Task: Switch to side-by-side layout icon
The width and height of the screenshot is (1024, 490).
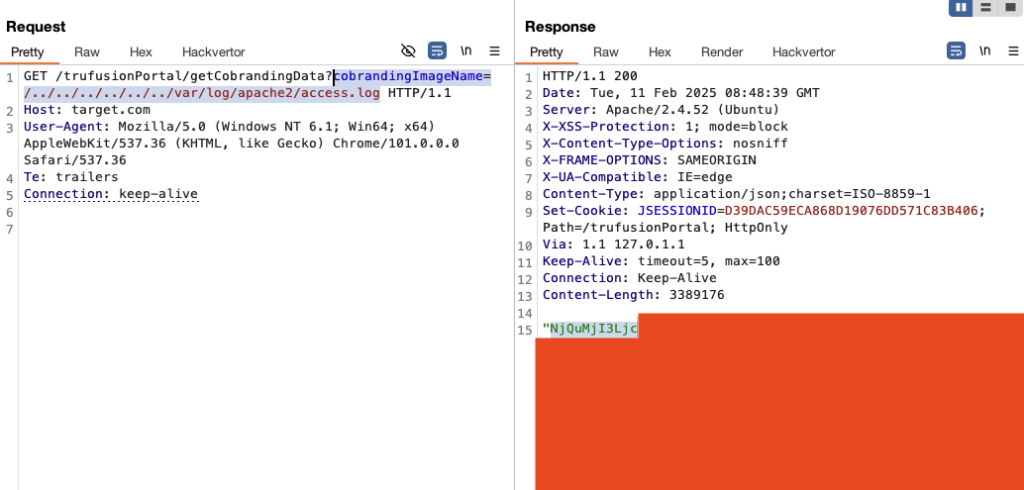Action: 961,7
